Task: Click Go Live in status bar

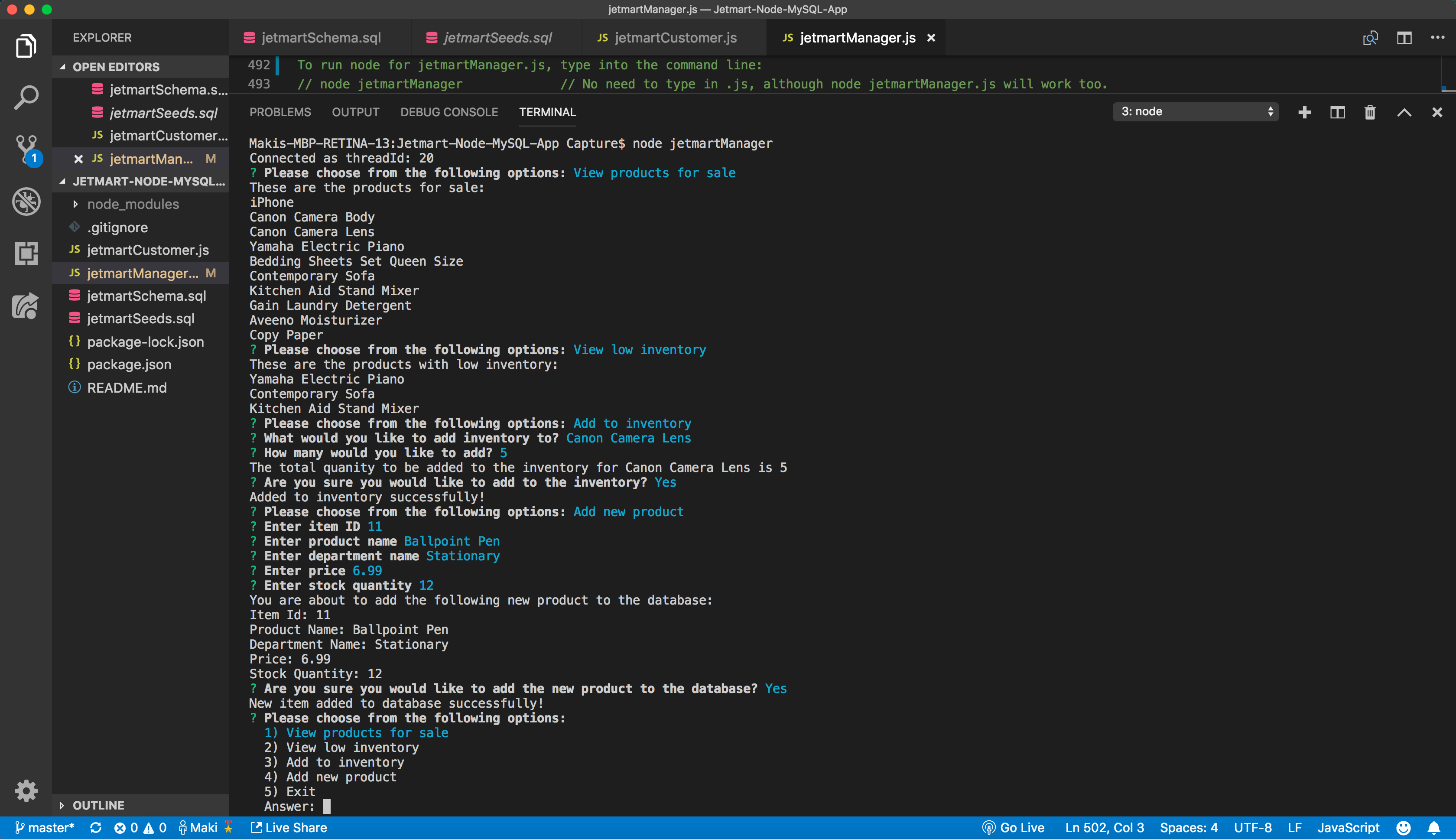Action: tap(1013, 827)
